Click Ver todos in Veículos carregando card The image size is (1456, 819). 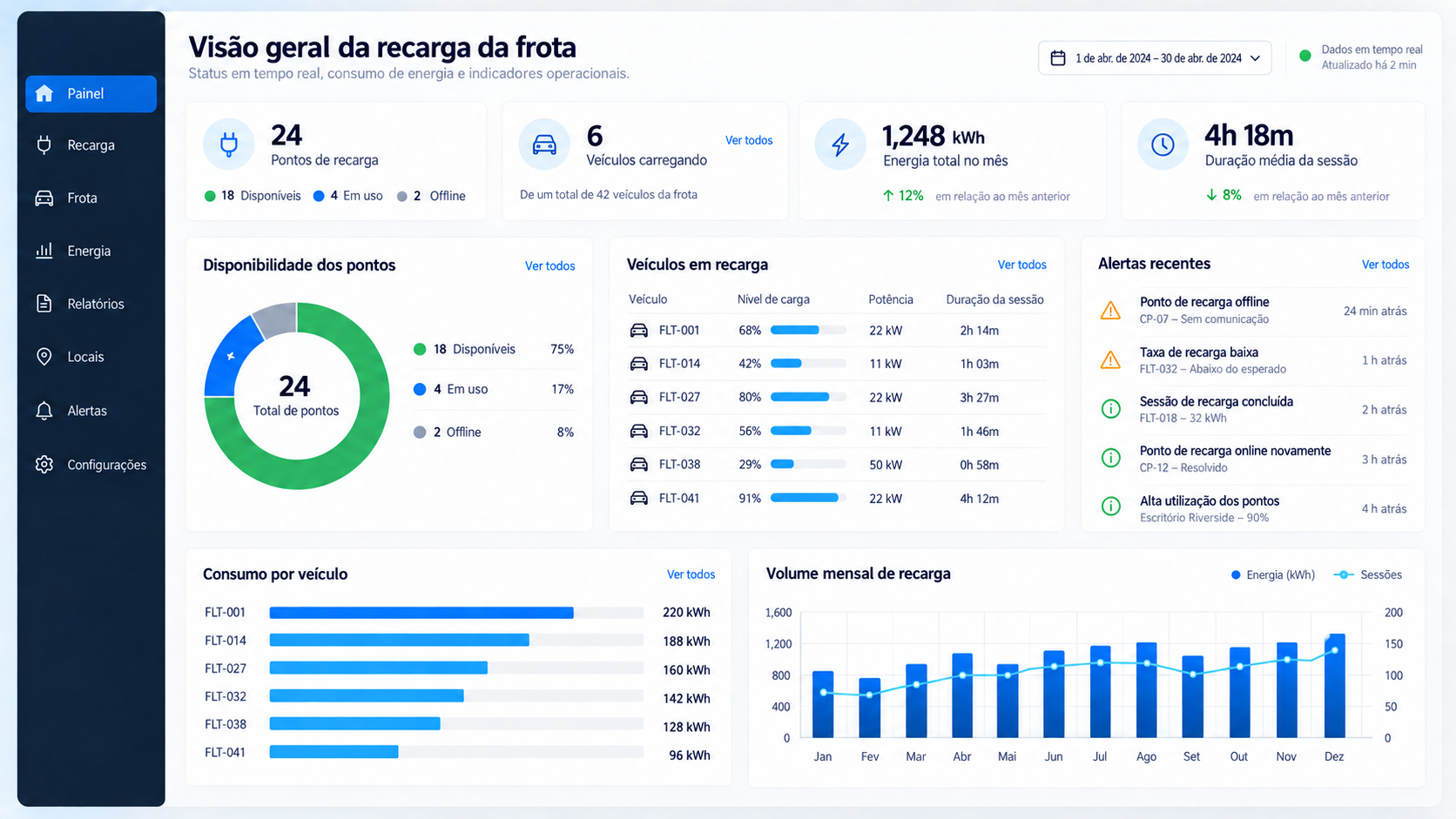point(749,140)
